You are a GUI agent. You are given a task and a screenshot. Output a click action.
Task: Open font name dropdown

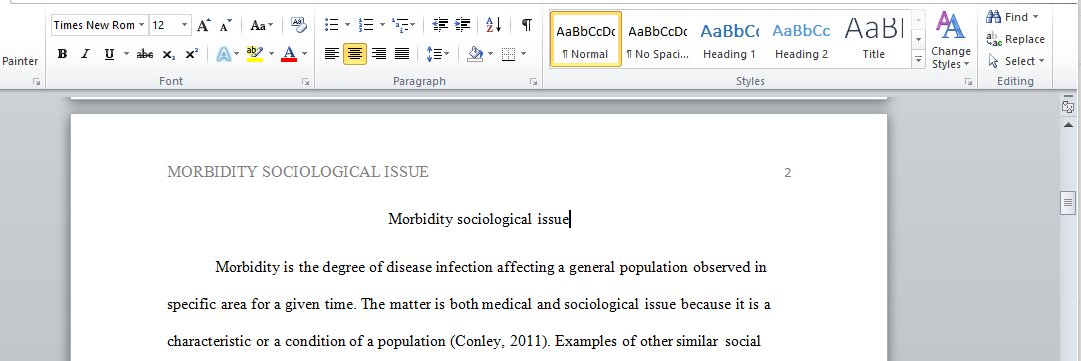(141, 25)
